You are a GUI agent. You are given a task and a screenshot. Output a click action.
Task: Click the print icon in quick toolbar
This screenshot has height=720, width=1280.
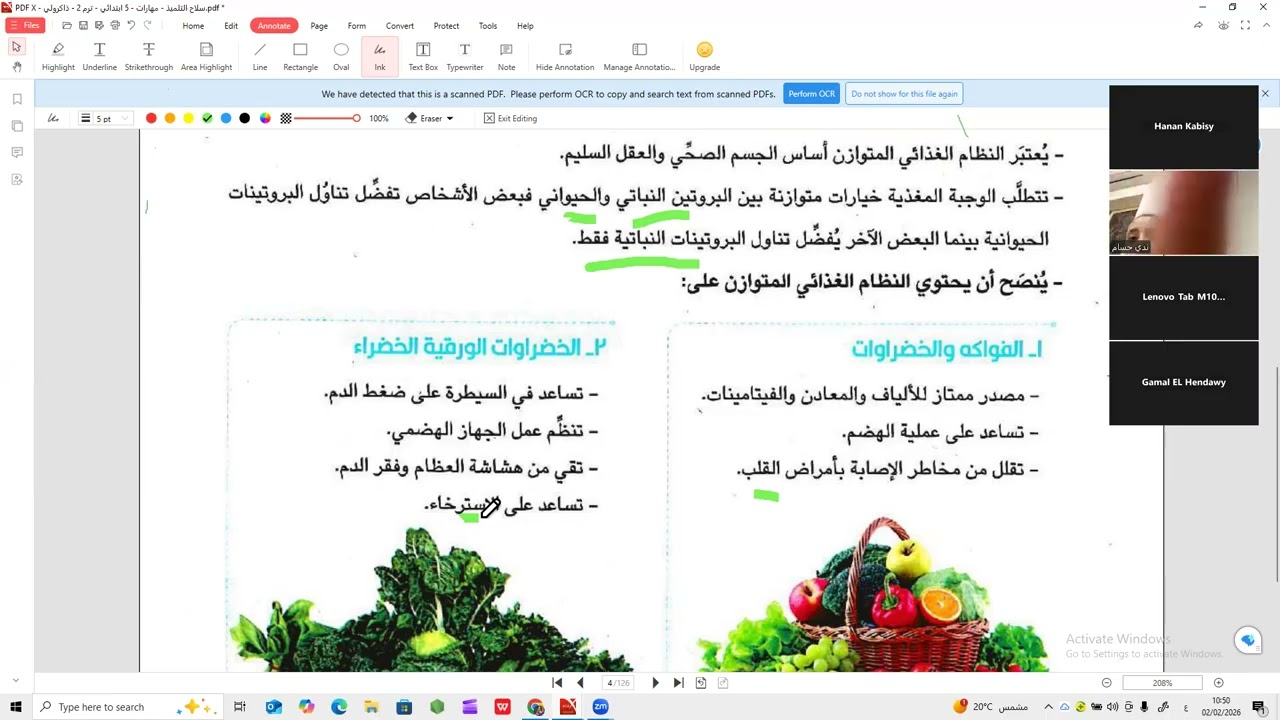pyautogui.click(x=115, y=25)
